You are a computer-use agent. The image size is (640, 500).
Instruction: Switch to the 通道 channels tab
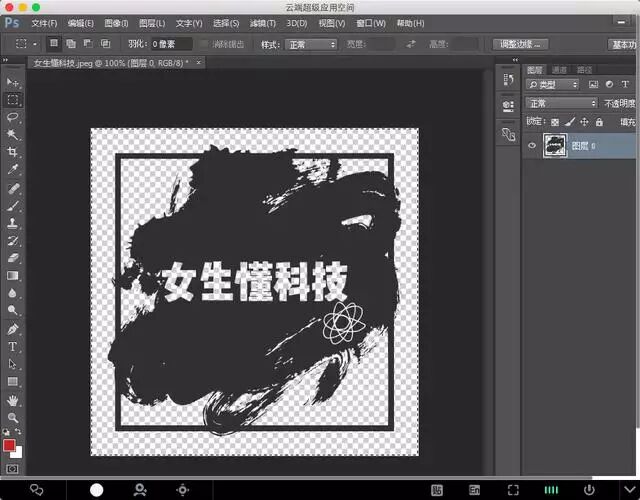[559, 70]
